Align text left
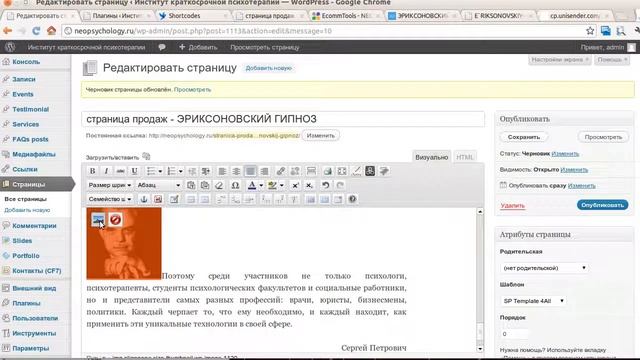The image size is (640, 360). click(x=222, y=171)
